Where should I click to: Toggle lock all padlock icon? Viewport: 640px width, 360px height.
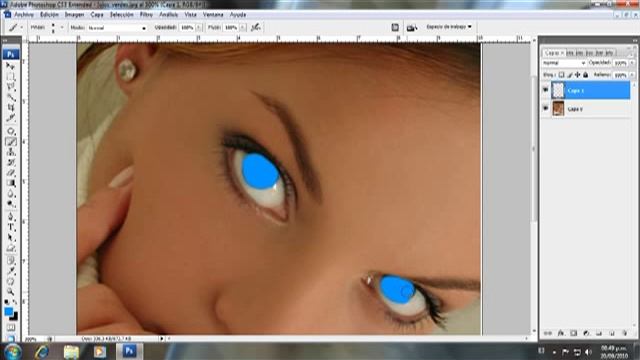585,75
